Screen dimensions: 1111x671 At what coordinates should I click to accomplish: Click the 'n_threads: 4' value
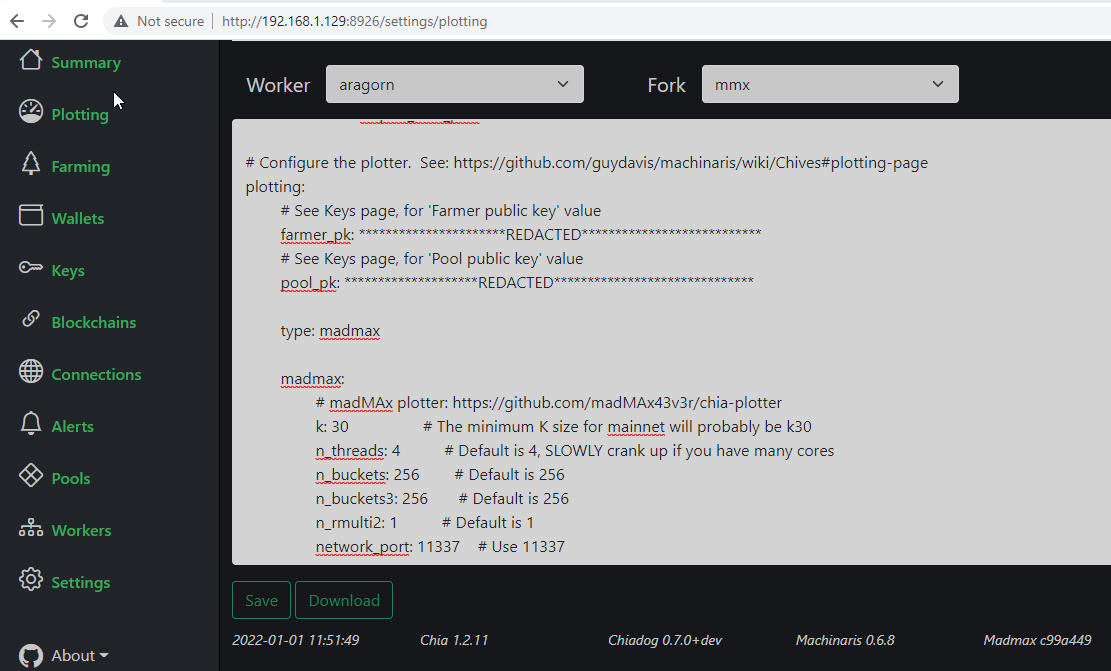click(x=358, y=451)
